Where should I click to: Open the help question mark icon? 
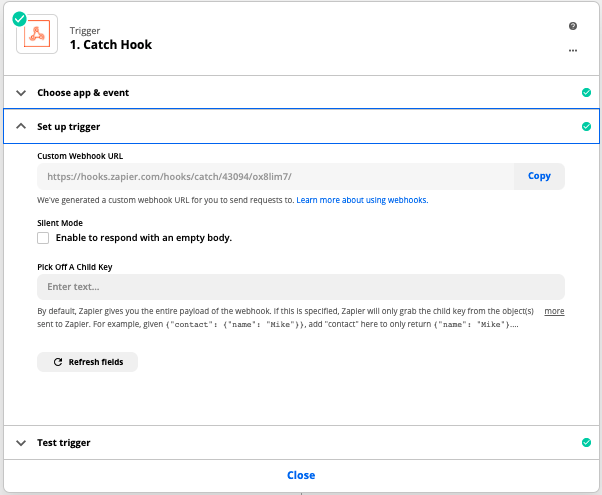tap(572, 26)
